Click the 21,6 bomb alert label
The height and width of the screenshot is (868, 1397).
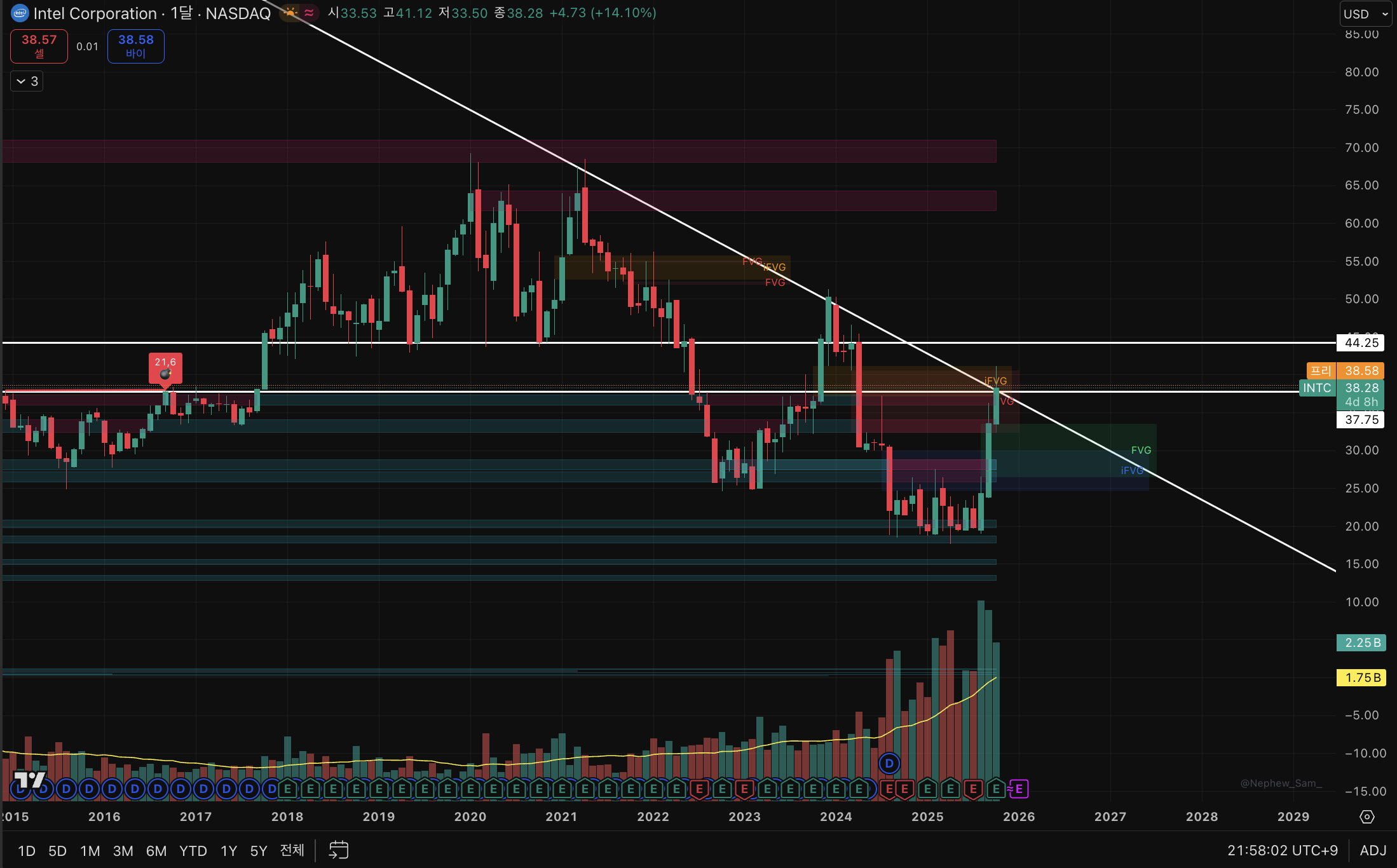click(165, 368)
